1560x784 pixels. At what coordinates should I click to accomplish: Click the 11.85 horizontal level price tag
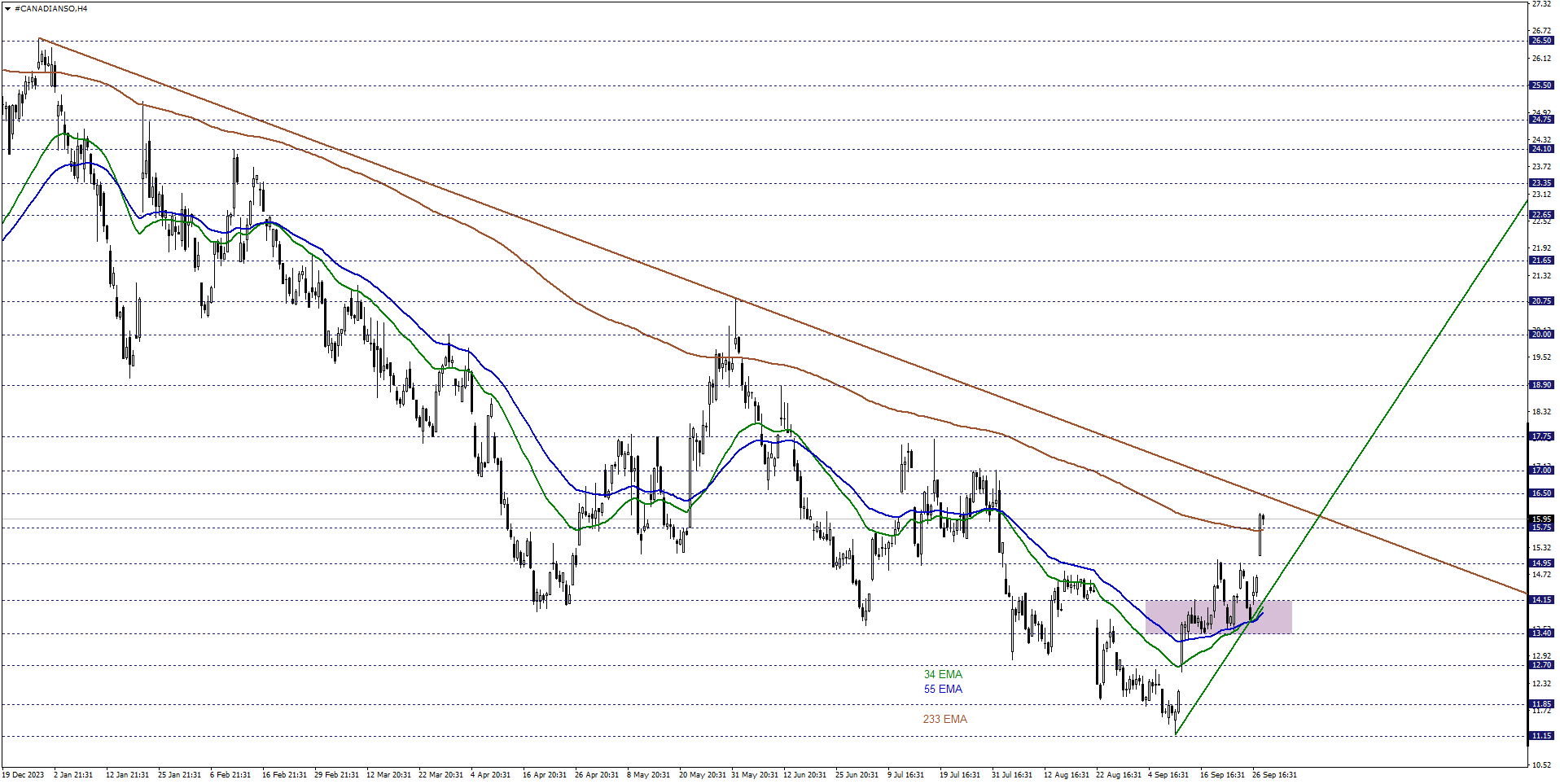(1541, 704)
